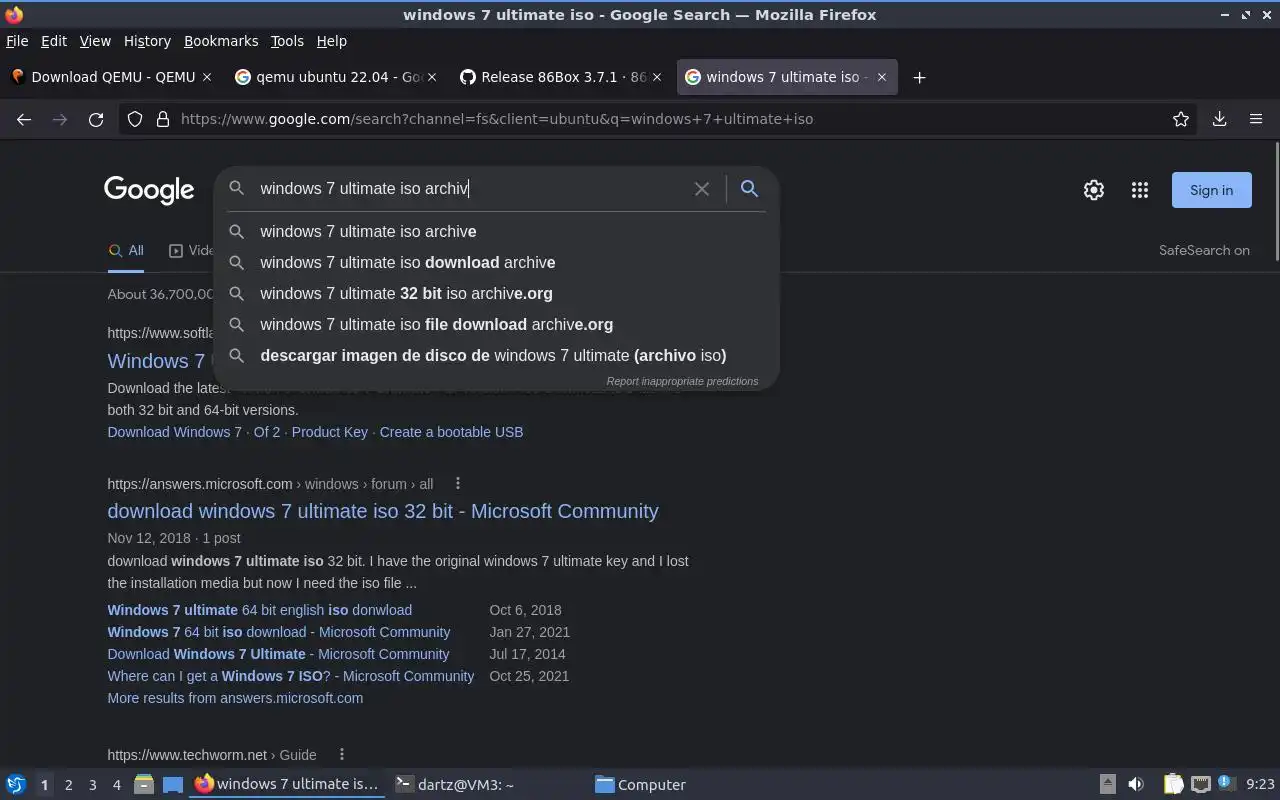Open the update notification tray icon

(1226, 785)
